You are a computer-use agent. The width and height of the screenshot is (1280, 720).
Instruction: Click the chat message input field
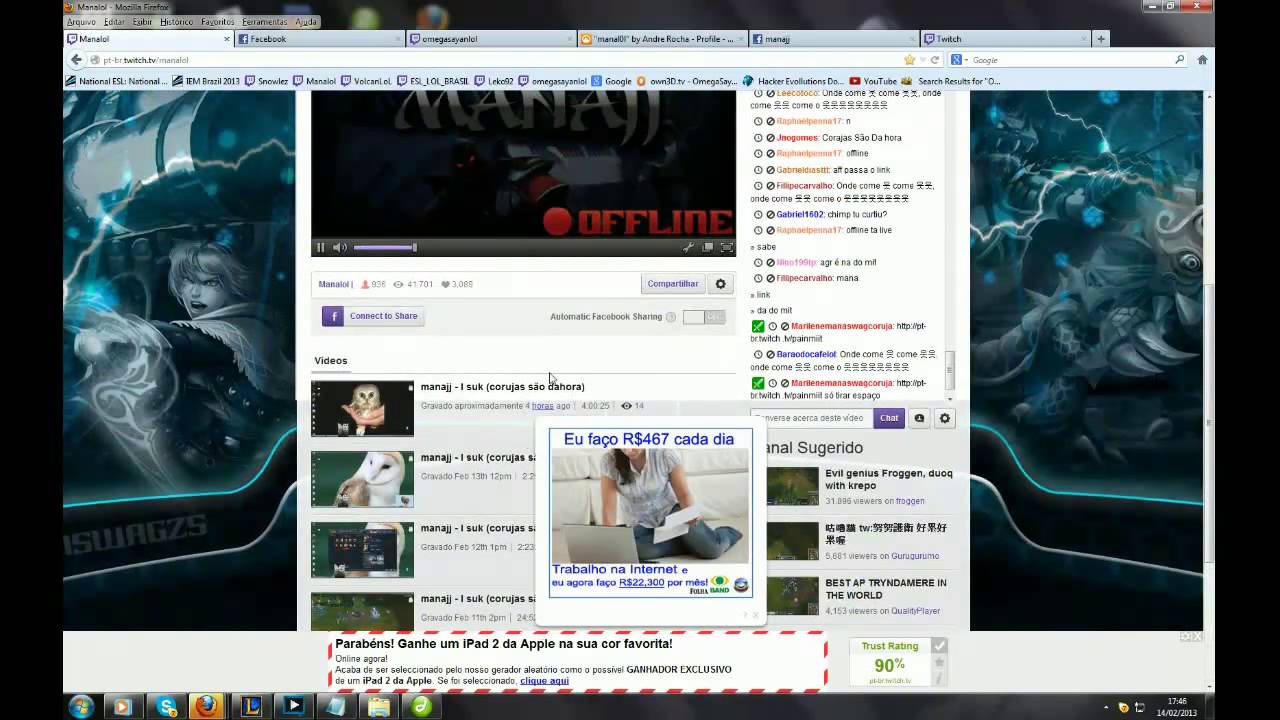point(811,418)
